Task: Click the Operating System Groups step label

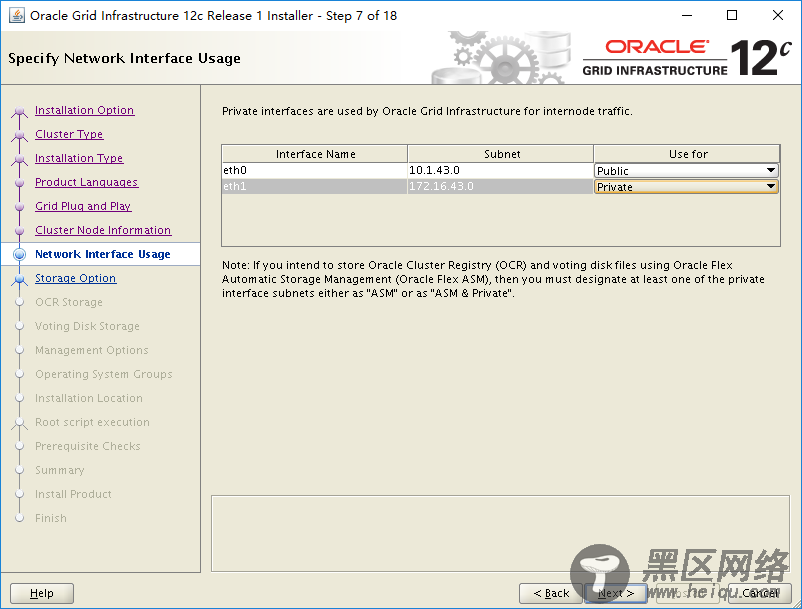Action: (x=104, y=374)
